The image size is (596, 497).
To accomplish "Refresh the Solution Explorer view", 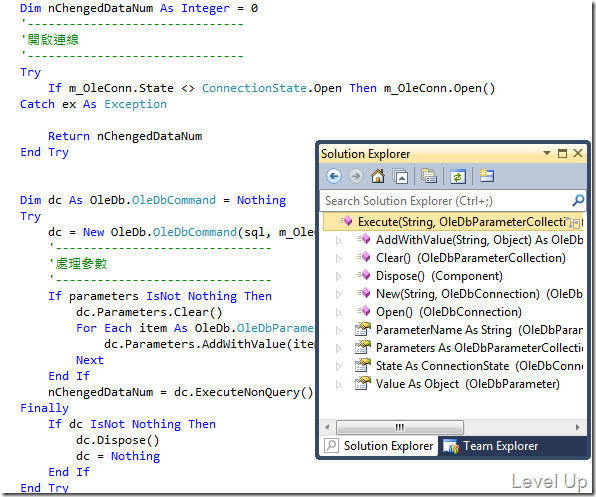I will coord(458,177).
